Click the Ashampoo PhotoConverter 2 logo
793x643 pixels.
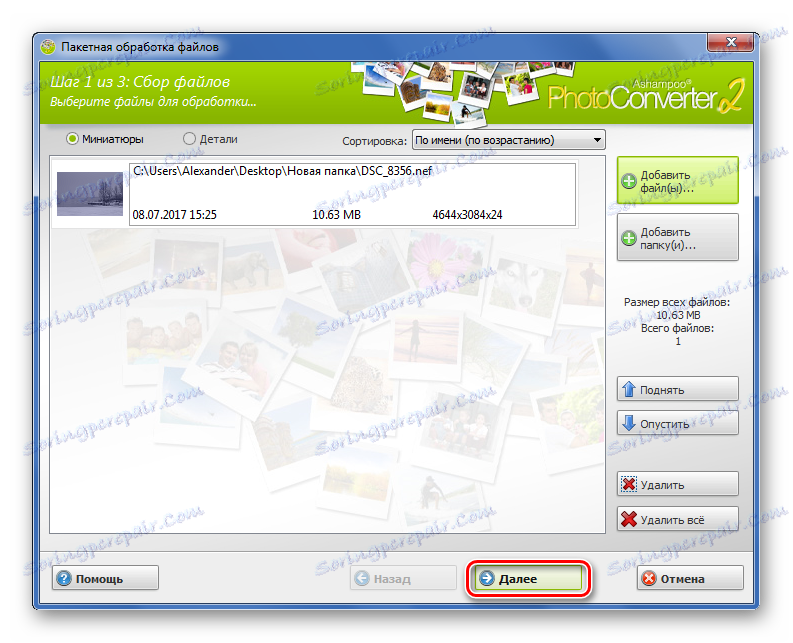pyautogui.click(x=646, y=95)
